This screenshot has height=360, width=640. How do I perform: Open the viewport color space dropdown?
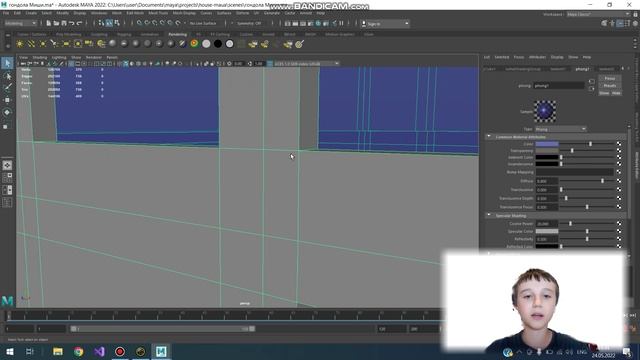pyautogui.click(x=307, y=64)
